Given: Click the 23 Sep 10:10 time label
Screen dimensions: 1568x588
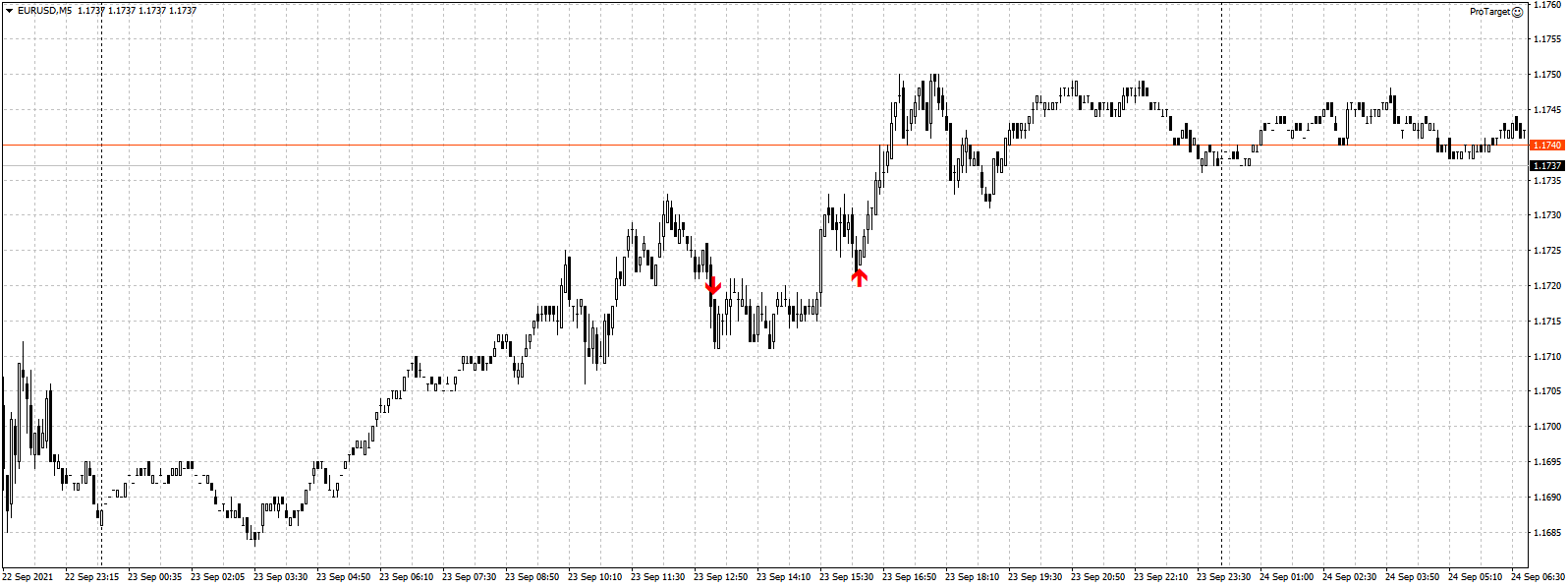Looking at the screenshot, I should coord(594,577).
